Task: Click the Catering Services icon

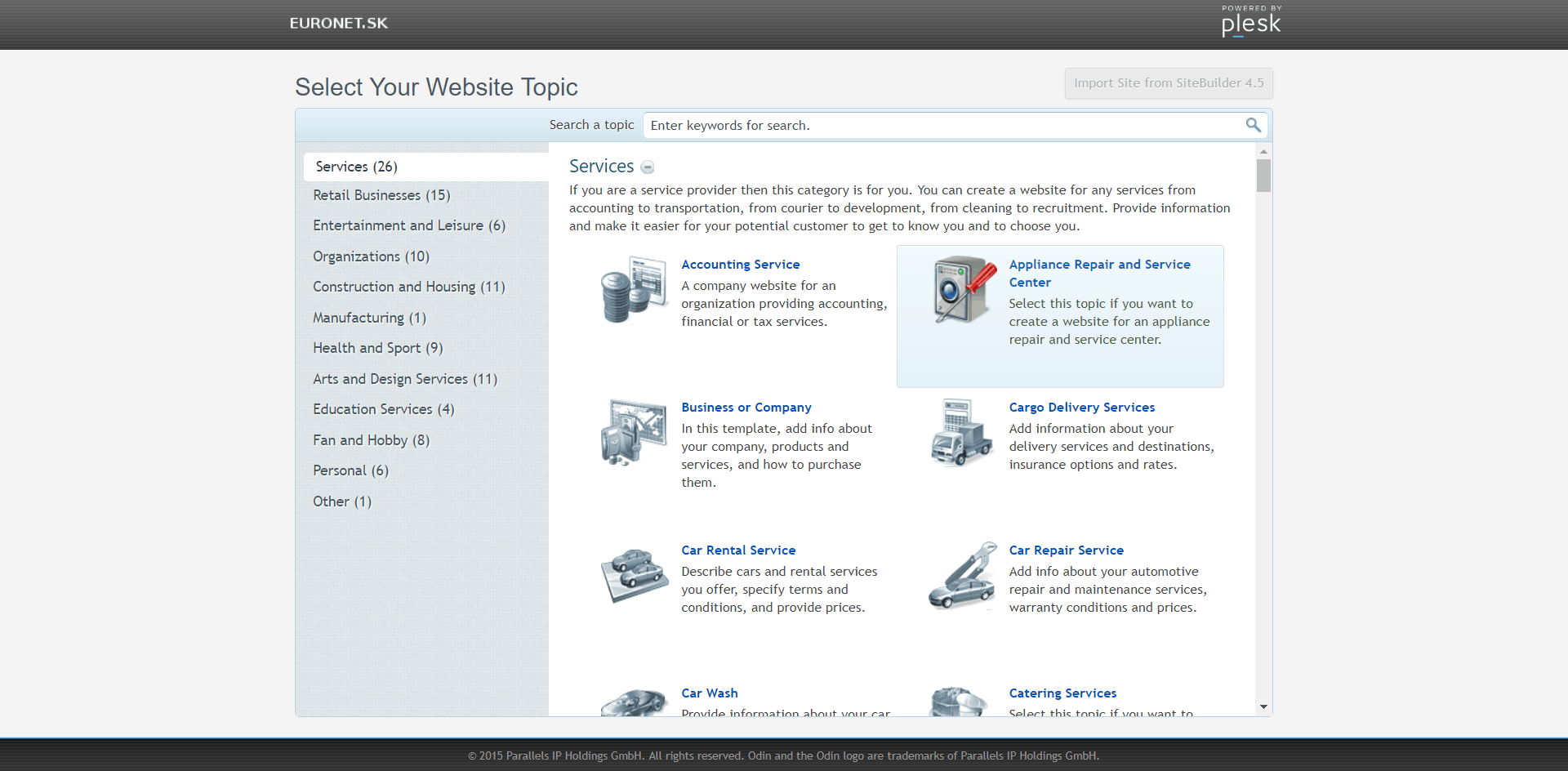Action: pyautogui.click(x=960, y=702)
